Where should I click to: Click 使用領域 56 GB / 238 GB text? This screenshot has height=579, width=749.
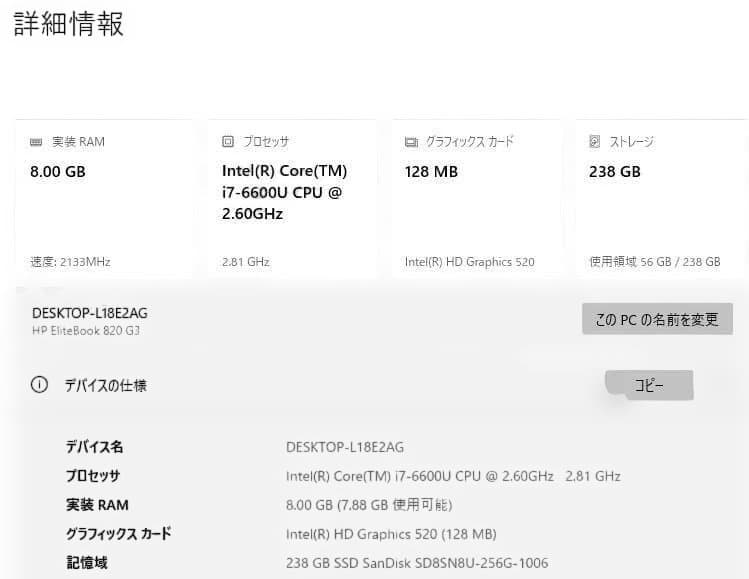[x=655, y=262]
